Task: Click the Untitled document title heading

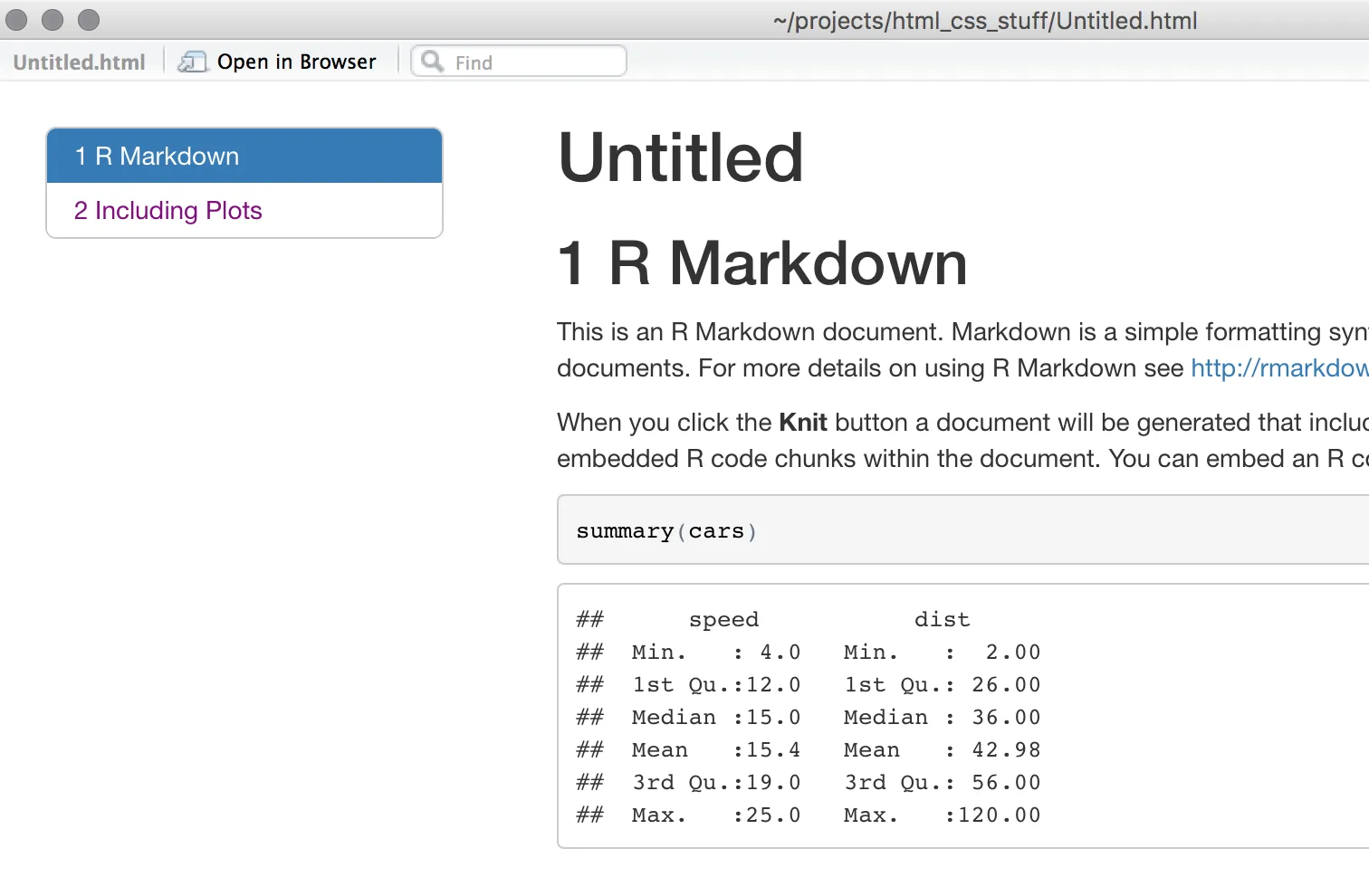Action: click(681, 157)
